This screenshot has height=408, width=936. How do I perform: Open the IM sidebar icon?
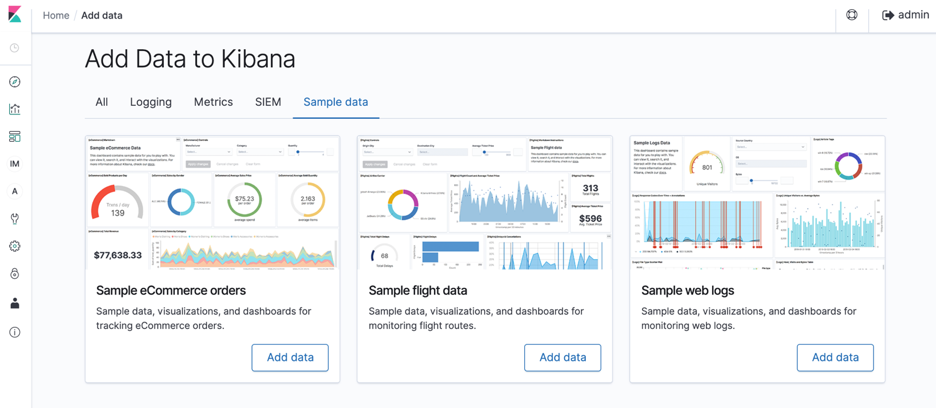click(x=15, y=164)
